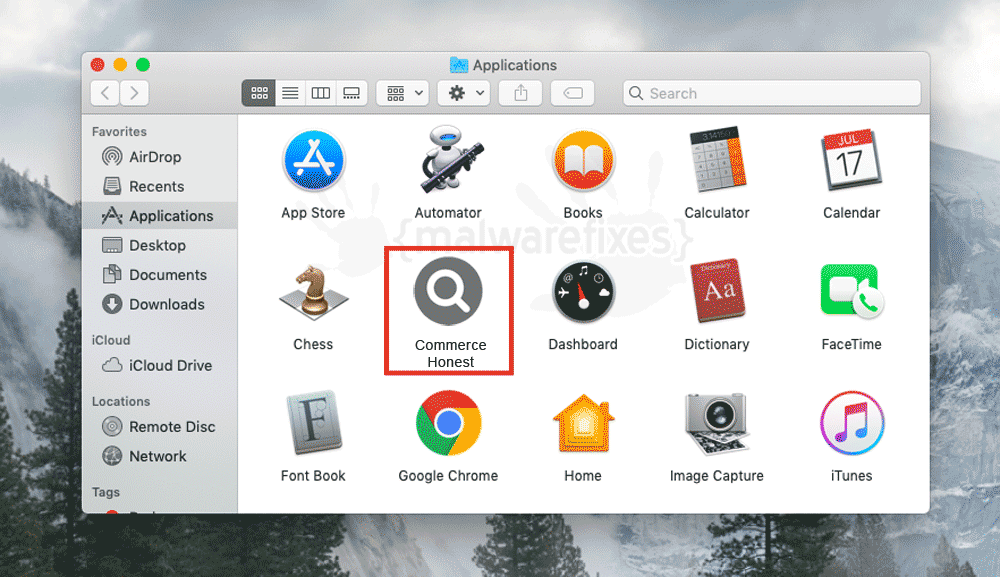Select Applications in the sidebar
This screenshot has height=577, width=1000.
point(159,215)
